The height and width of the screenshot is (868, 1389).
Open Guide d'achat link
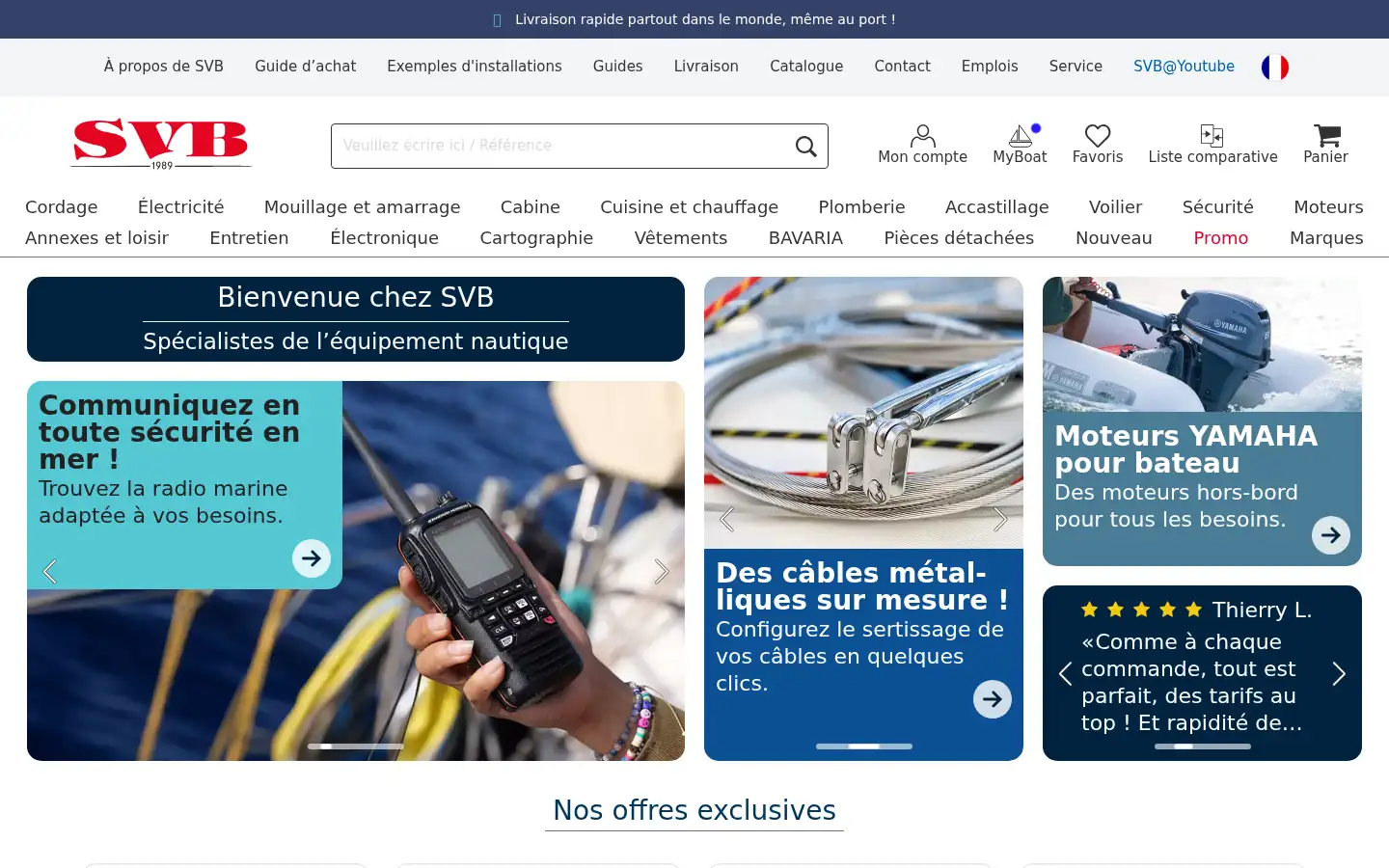[x=305, y=67]
